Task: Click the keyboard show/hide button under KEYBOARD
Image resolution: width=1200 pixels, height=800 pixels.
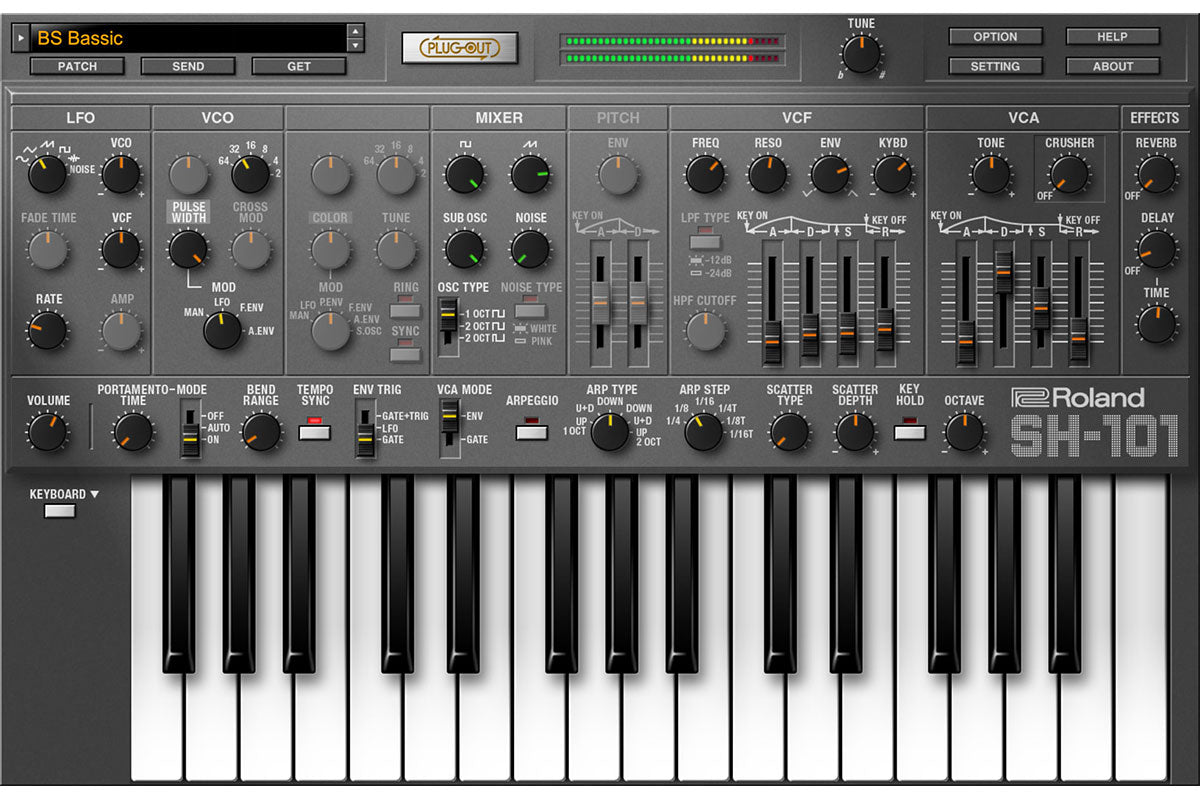Action: tap(60, 511)
